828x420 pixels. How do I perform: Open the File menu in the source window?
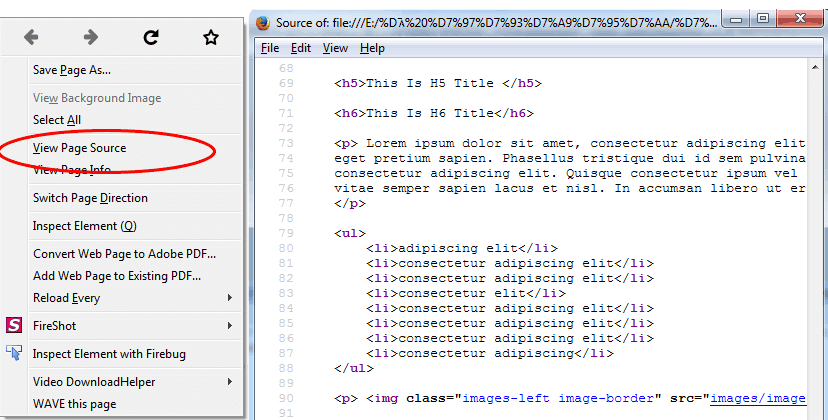pyautogui.click(x=270, y=48)
